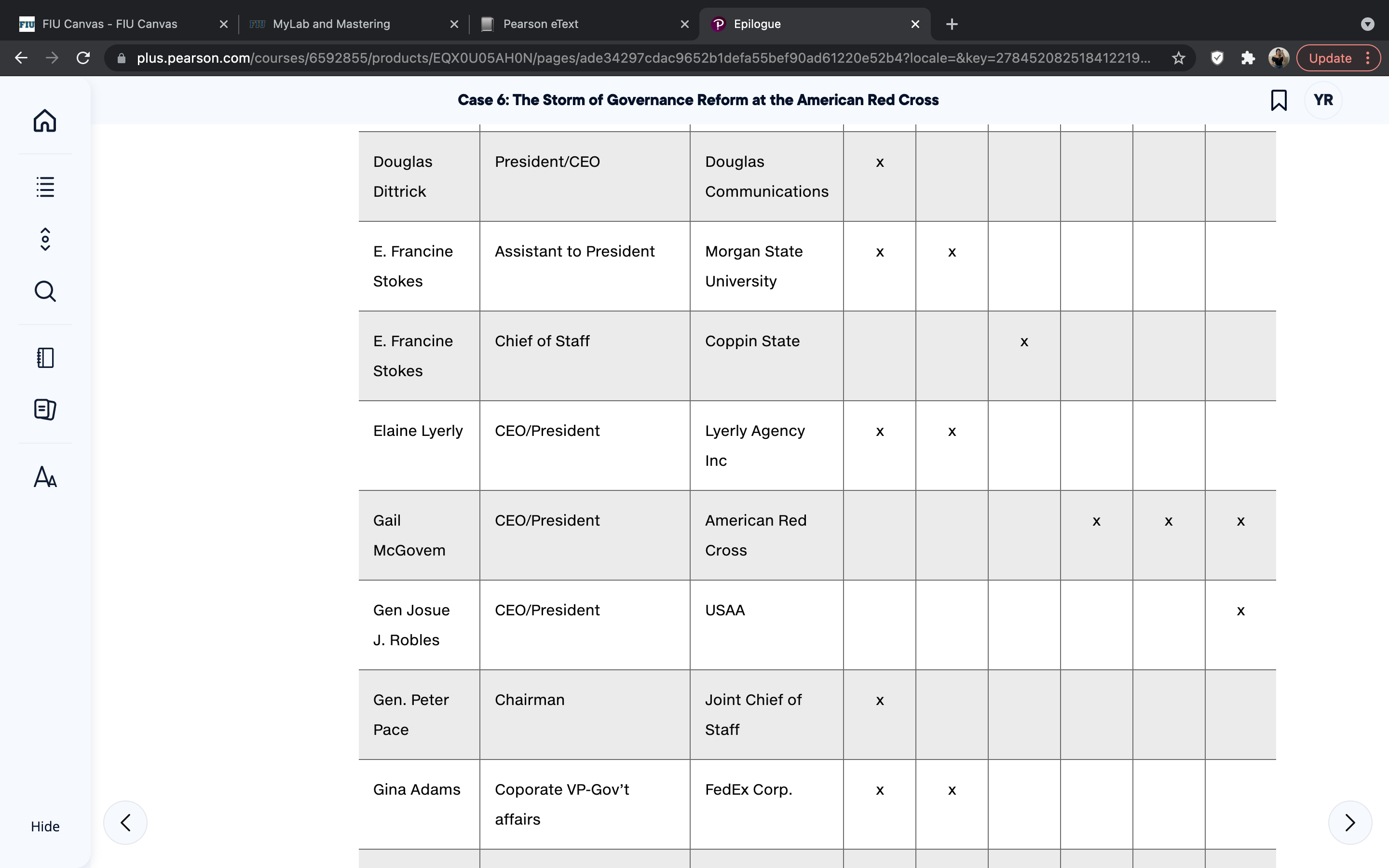Open the flashcards icon in sidebar

click(45, 409)
